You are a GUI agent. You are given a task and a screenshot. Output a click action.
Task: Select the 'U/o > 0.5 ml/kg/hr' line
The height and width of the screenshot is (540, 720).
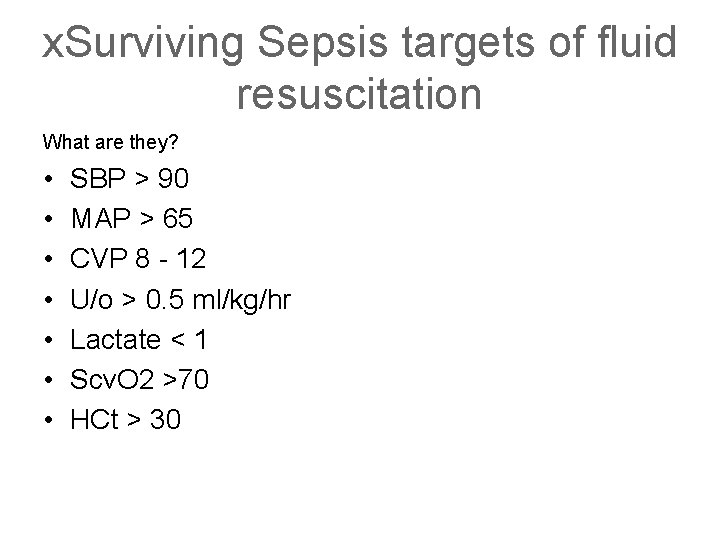tap(180, 300)
